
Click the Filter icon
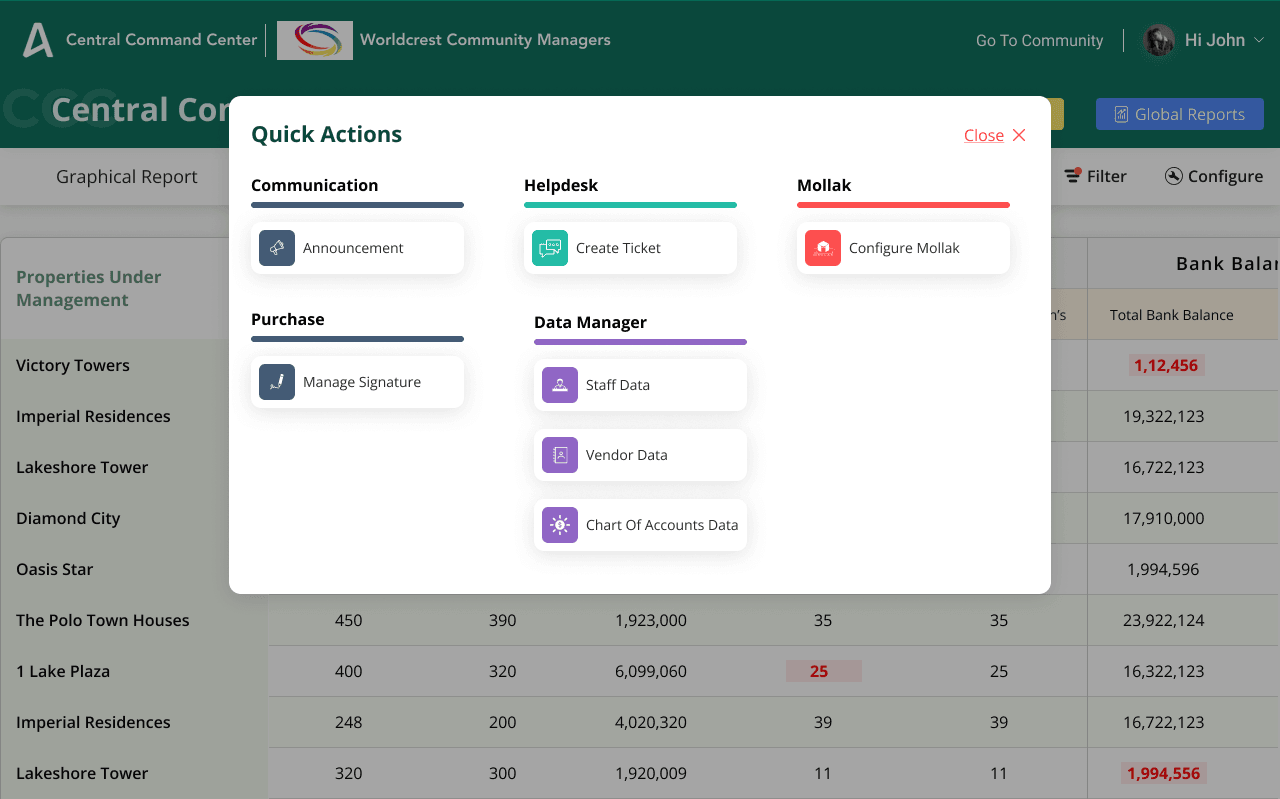pos(1072,176)
